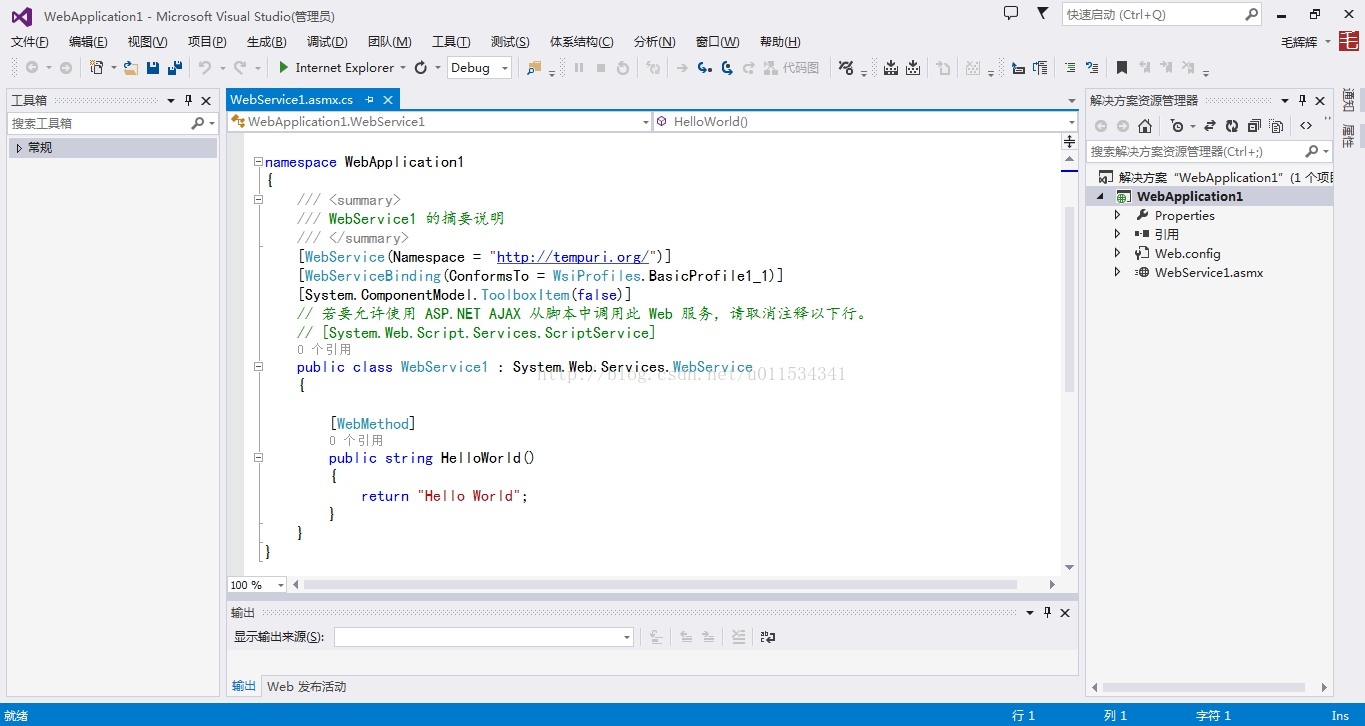Viewport: 1365px width, 726px height.
Task: Click the View Code icon in Solution Explorer
Action: [x=1306, y=126]
